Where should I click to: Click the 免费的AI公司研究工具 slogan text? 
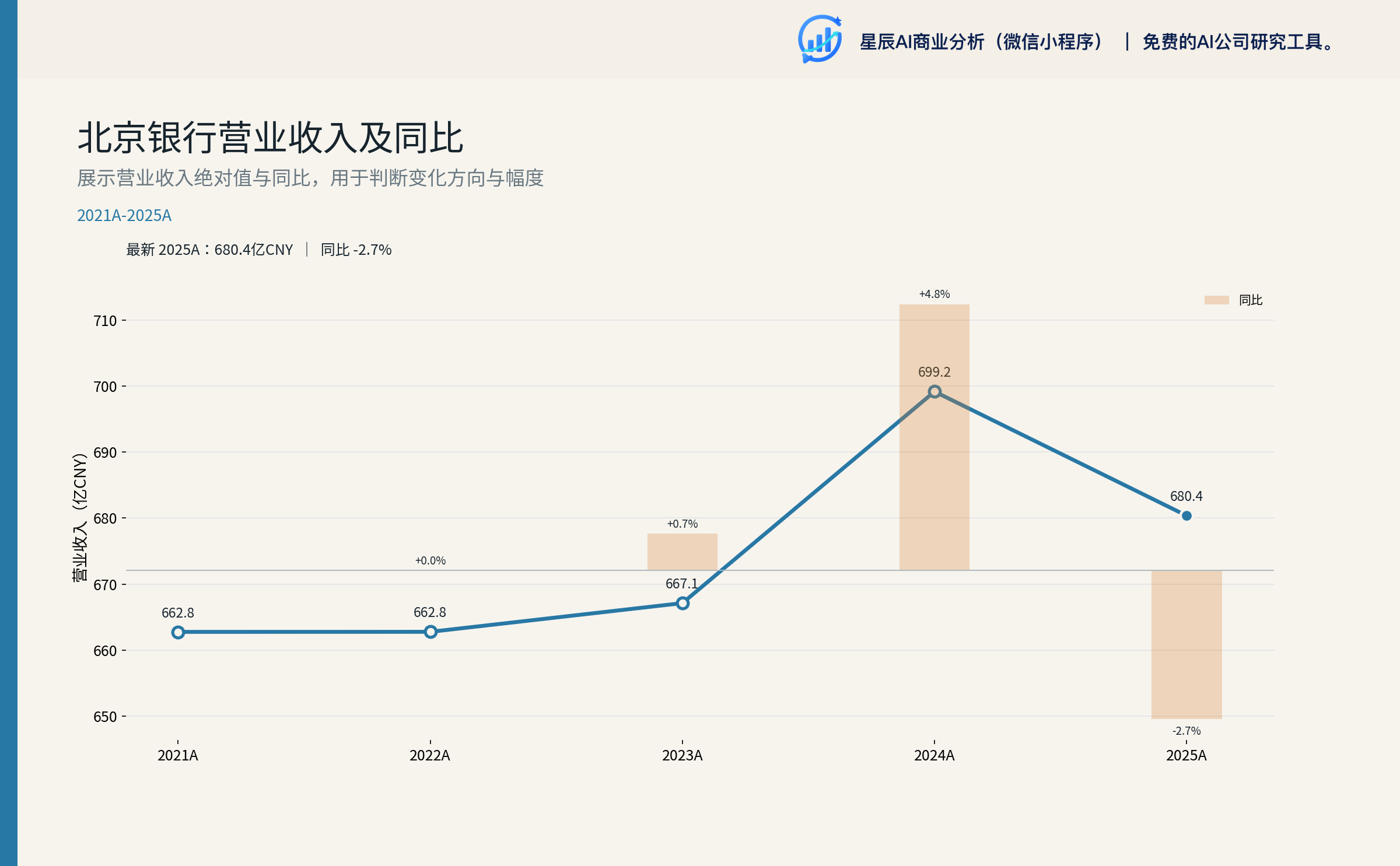click(x=1238, y=42)
